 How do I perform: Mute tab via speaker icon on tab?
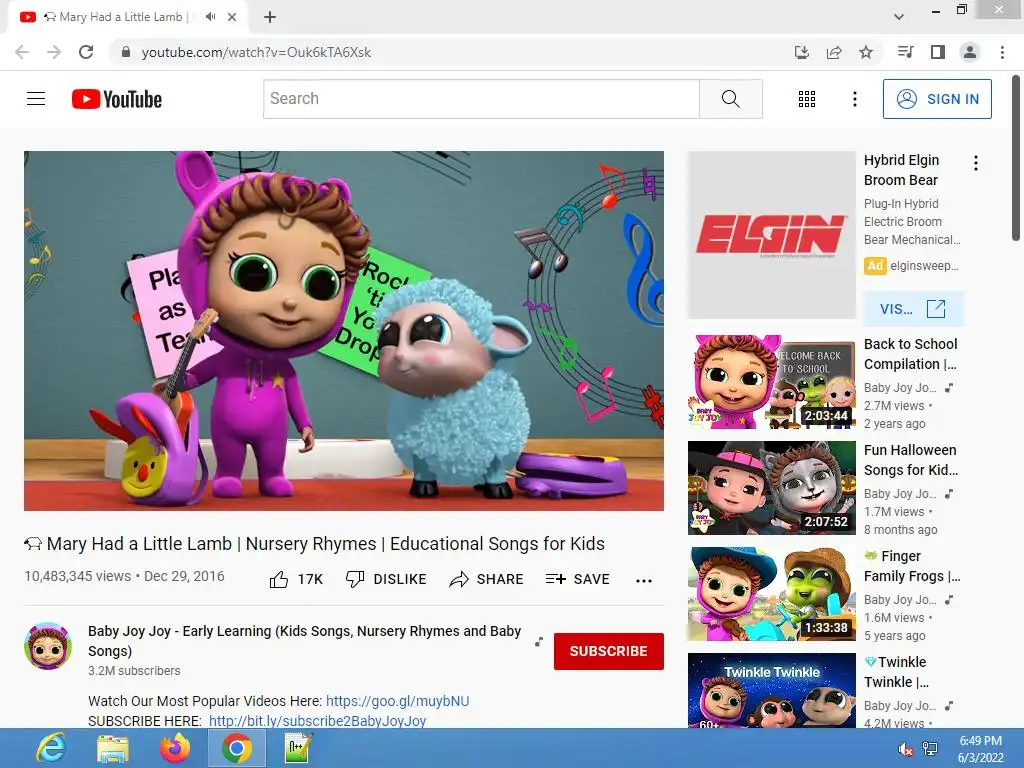(210, 17)
